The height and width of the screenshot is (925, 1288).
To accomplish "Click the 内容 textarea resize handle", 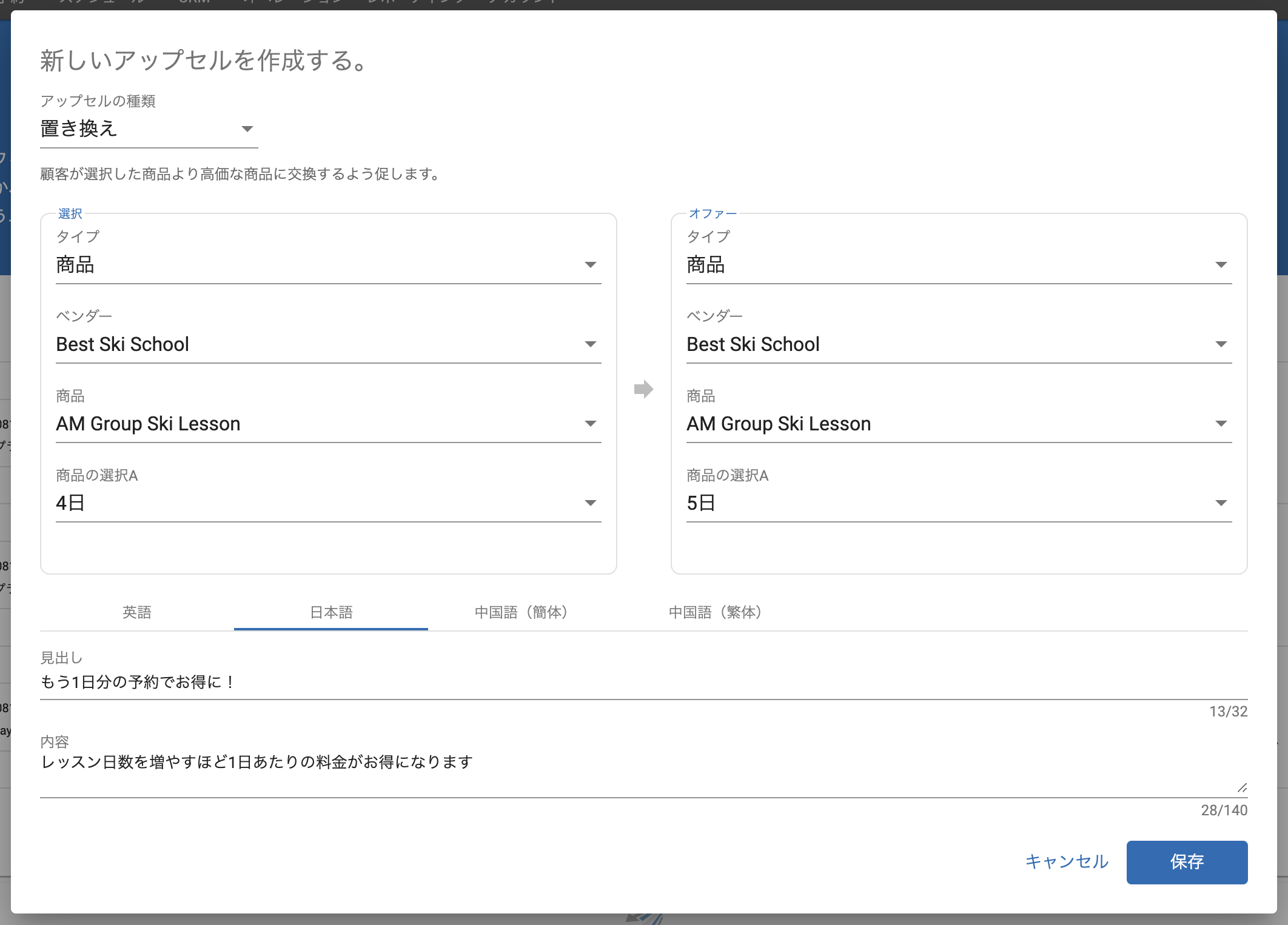I will click(x=1242, y=788).
